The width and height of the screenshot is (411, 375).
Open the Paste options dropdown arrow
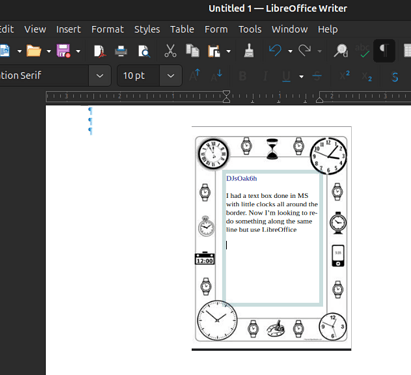(228, 51)
